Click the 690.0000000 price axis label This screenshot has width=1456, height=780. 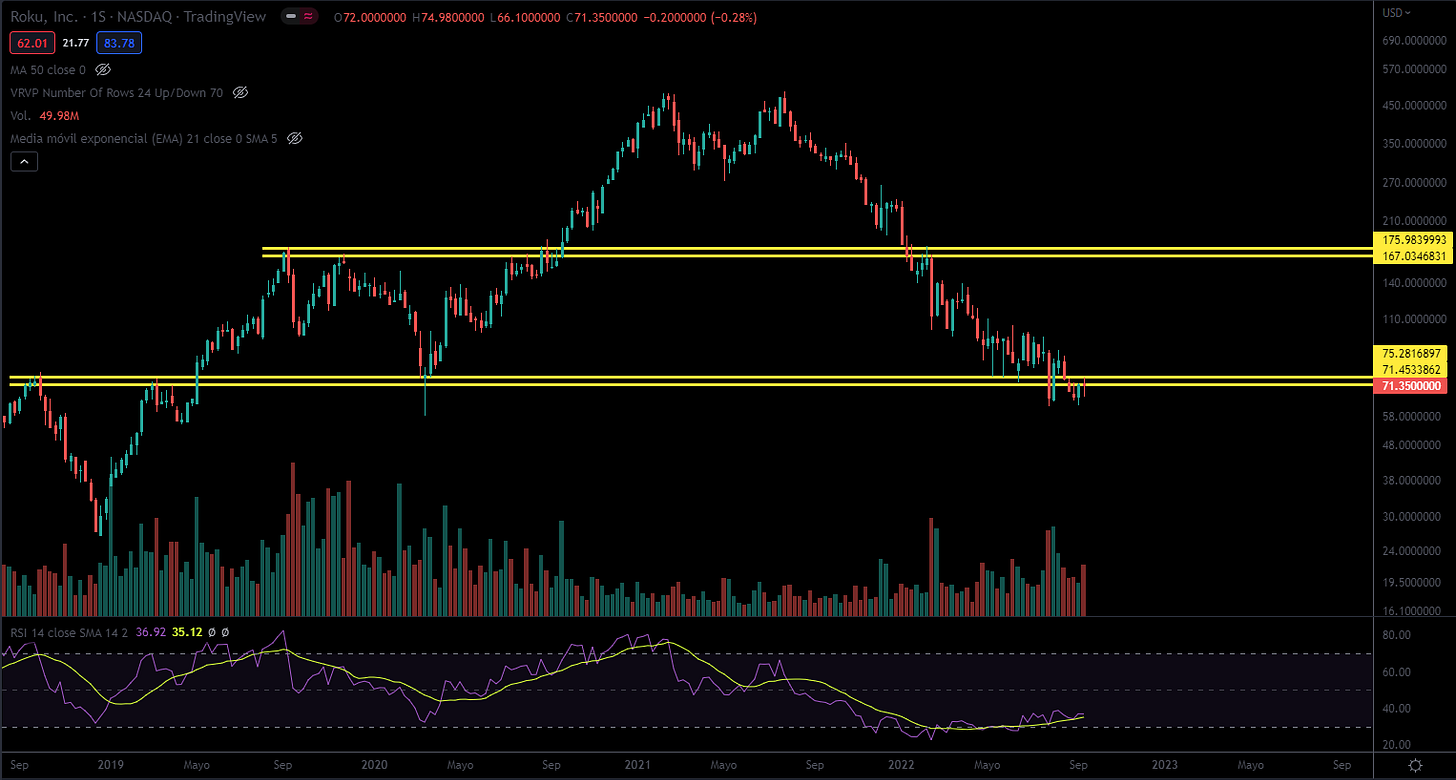point(1414,41)
